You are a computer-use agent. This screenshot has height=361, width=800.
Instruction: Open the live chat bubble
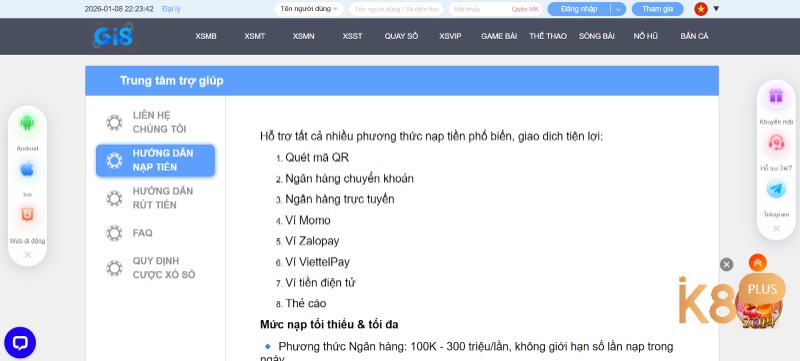[x=20, y=343]
